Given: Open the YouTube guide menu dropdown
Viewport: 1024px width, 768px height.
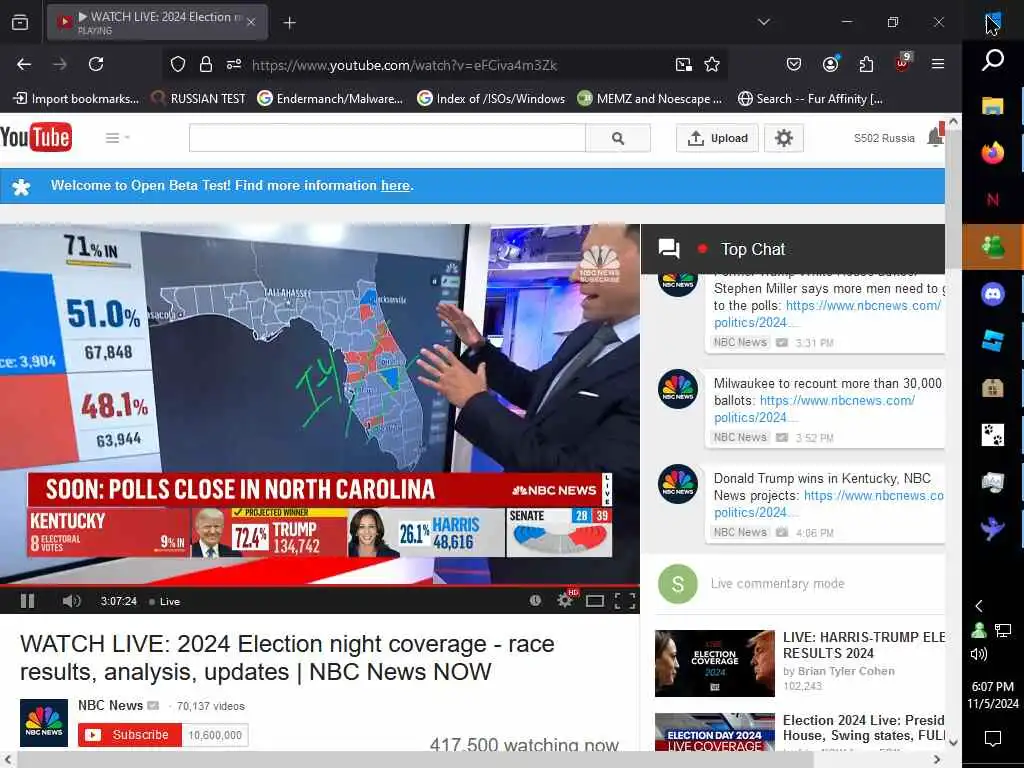Looking at the screenshot, I should click(117, 138).
